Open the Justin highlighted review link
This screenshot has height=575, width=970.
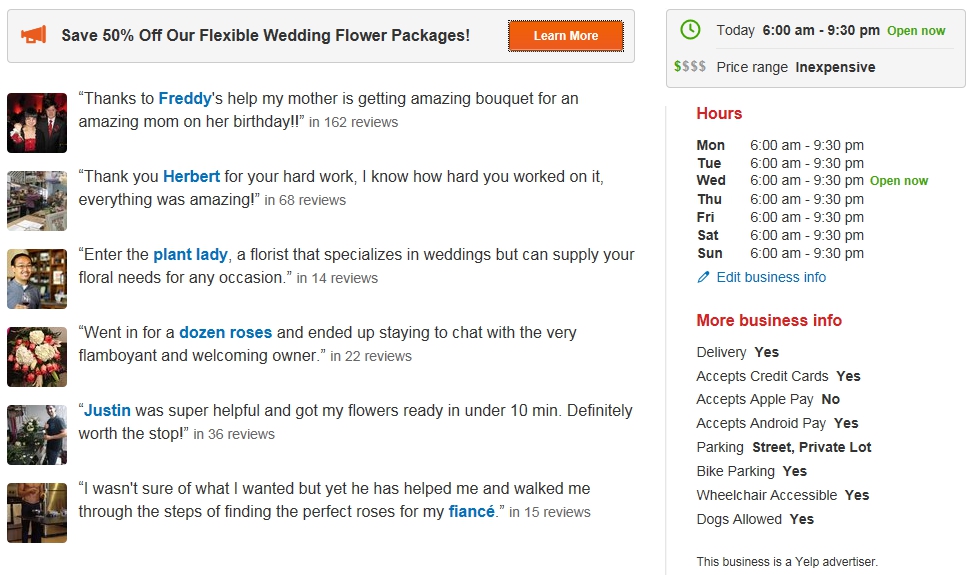(x=107, y=410)
